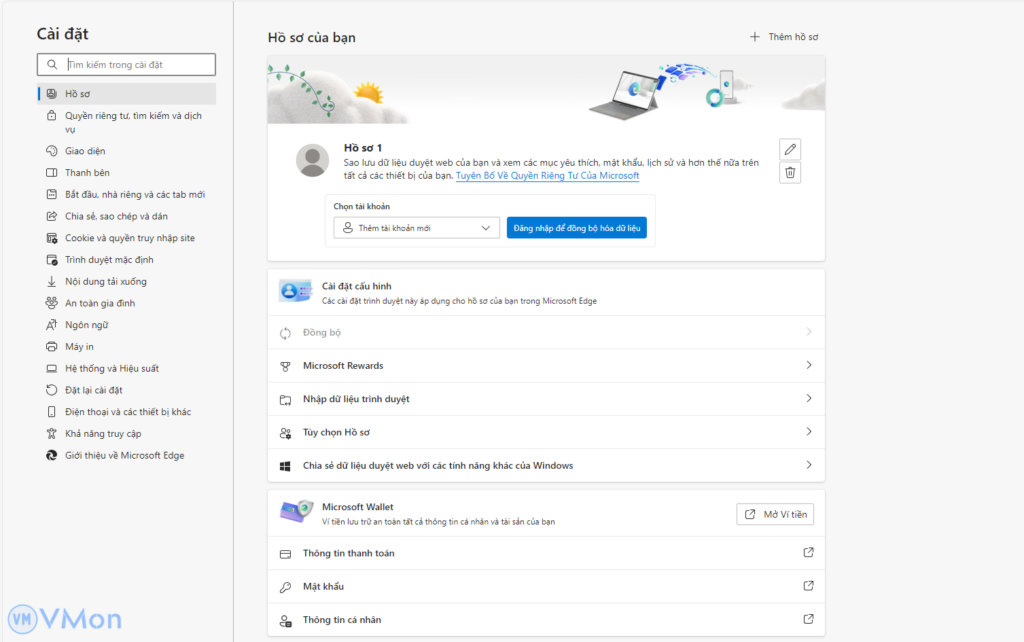1024x642 pixels.
Task: Click the Microsoft Rewards trophy icon
Action: click(285, 366)
